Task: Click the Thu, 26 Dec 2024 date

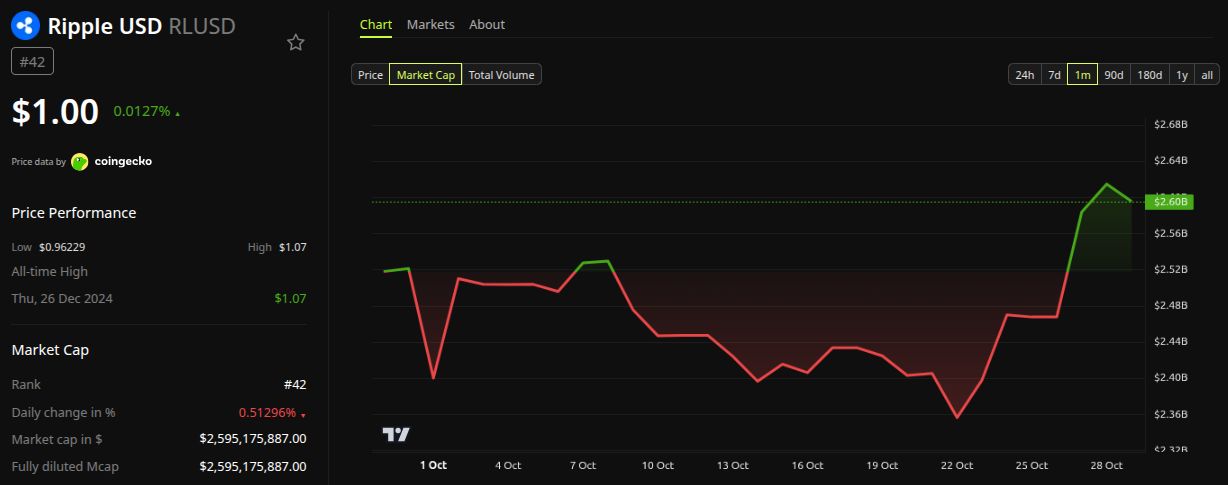Action: pyautogui.click(x=62, y=298)
